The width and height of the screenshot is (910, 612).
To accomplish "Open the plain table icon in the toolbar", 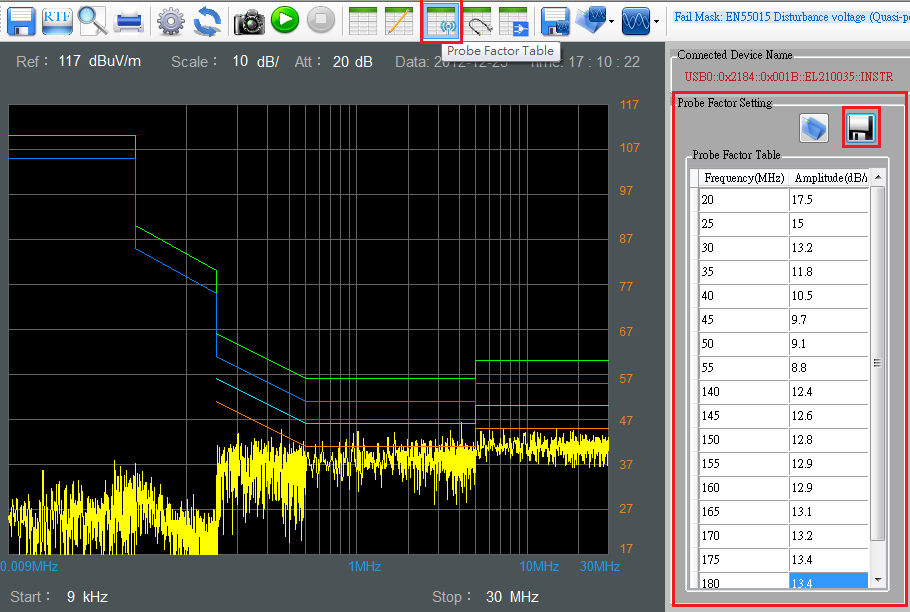I will point(363,21).
